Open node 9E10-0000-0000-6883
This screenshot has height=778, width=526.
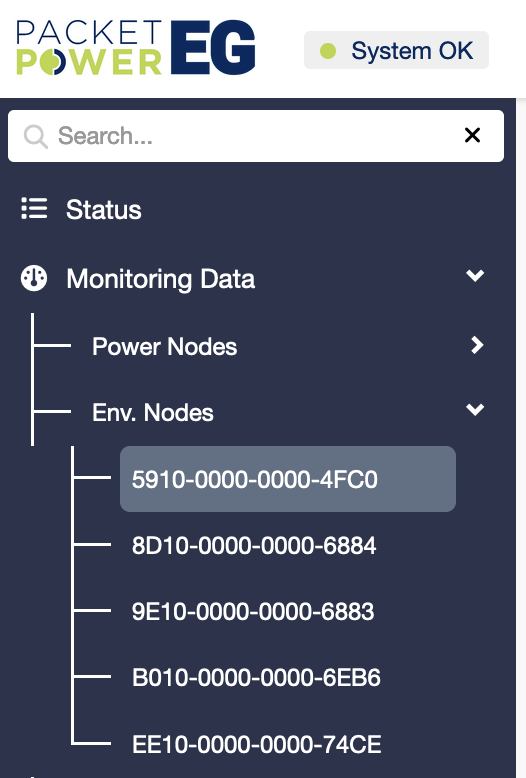coord(253,611)
